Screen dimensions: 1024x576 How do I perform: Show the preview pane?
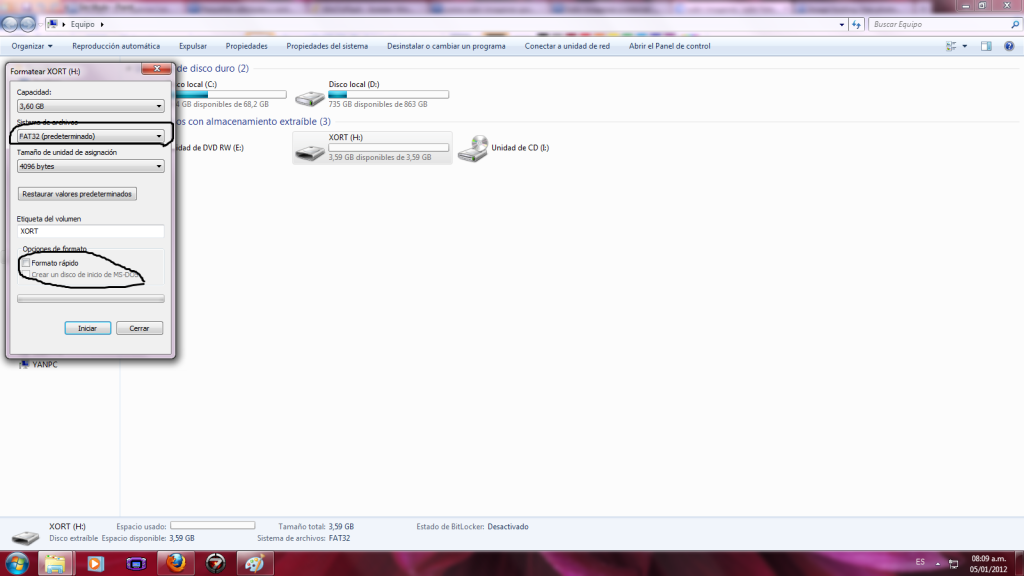[x=986, y=46]
